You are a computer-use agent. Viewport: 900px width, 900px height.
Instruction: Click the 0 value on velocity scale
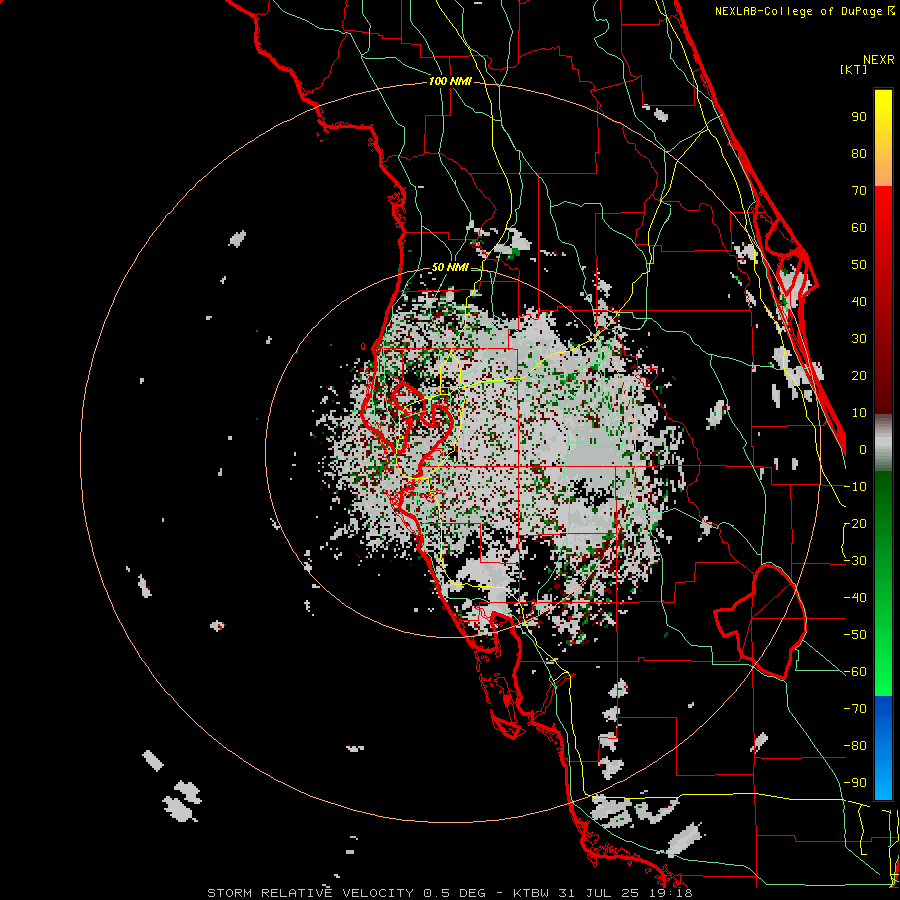[x=863, y=450]
